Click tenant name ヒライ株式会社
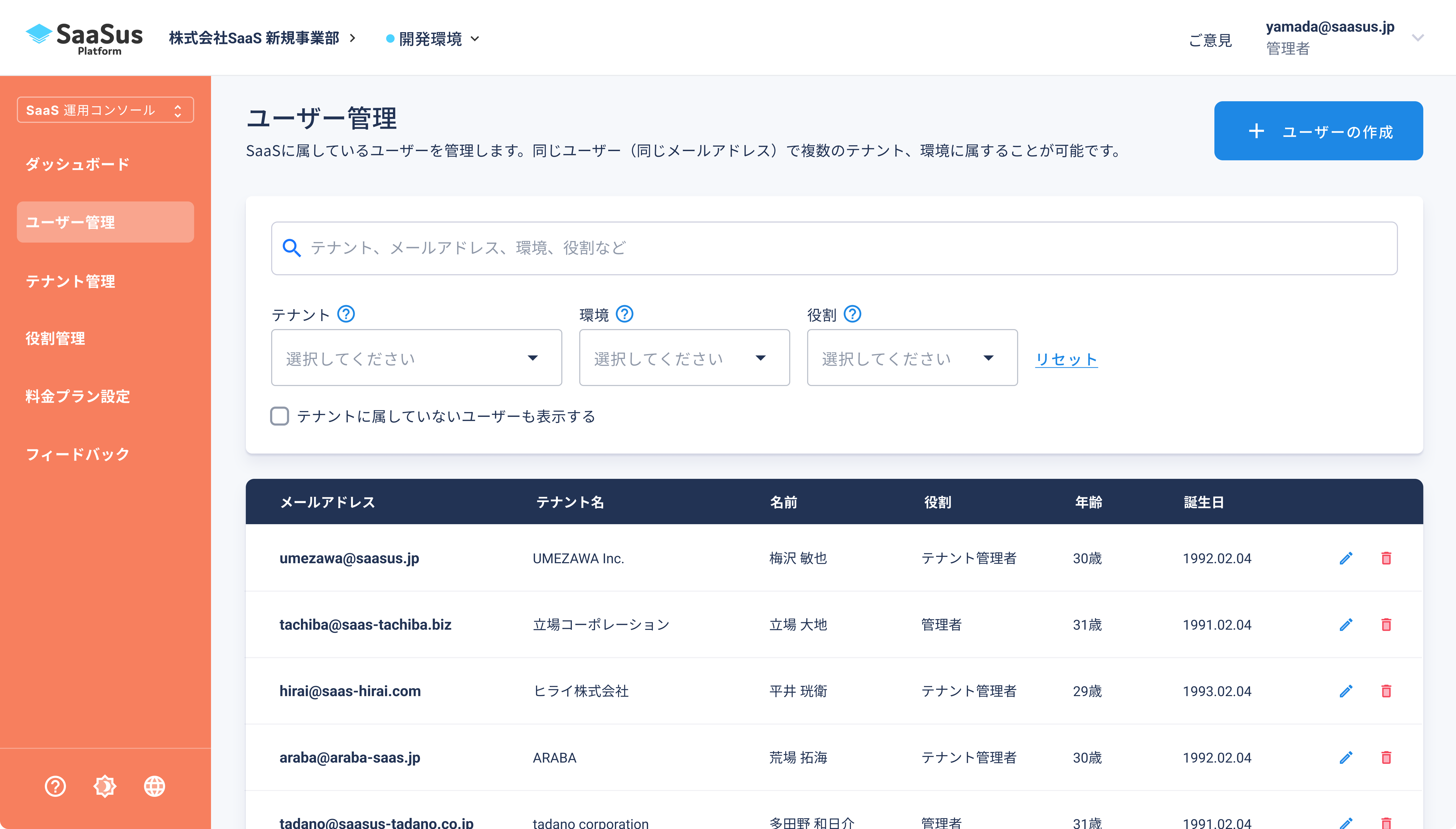The image size is (1456, 829). click(581, 691)
